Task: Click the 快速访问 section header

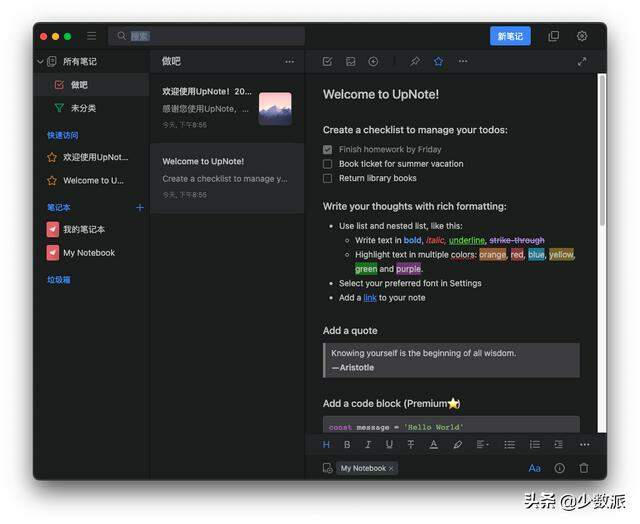Action: (x=62, y=135)
